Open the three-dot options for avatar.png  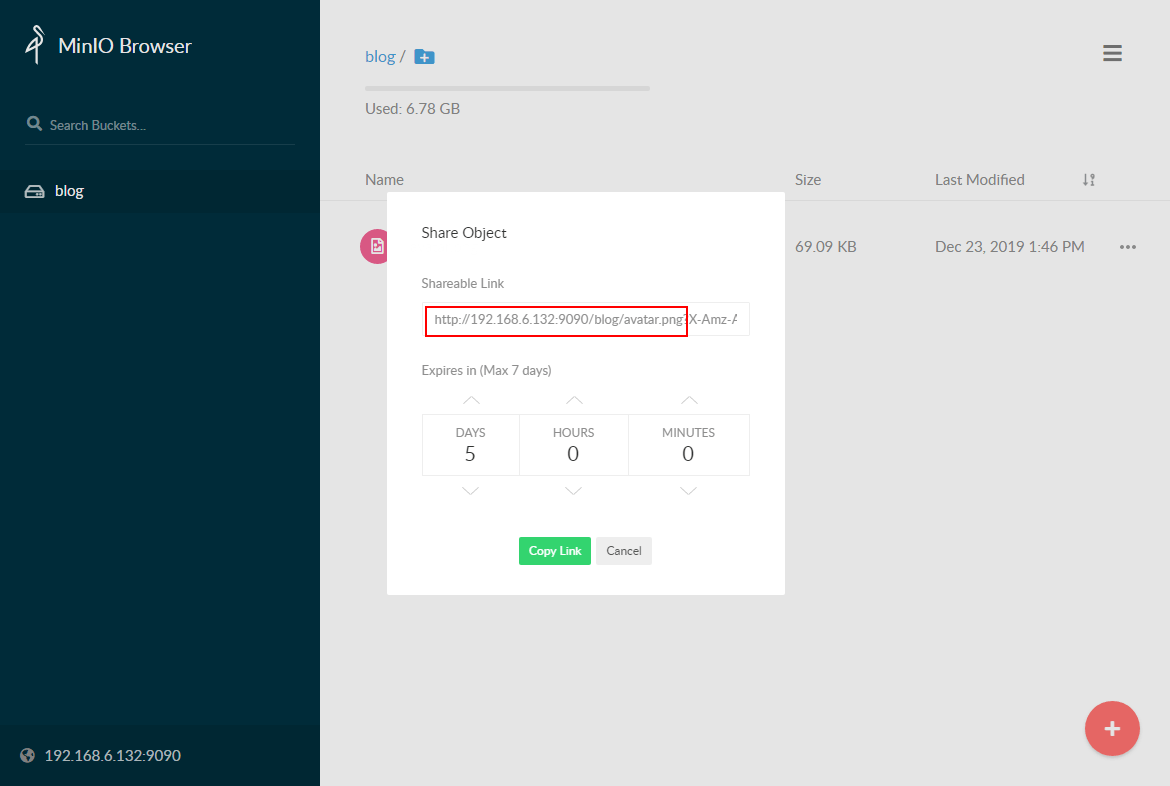pos(1128,247)
